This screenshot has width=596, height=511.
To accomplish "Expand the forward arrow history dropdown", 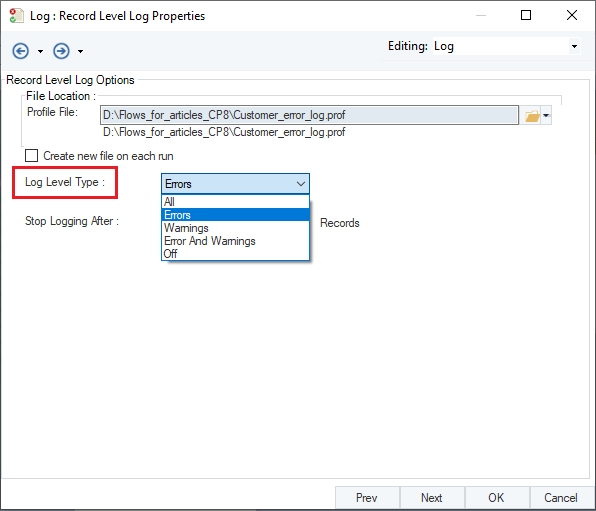I will pyautogui.click(x=80, y=51).
